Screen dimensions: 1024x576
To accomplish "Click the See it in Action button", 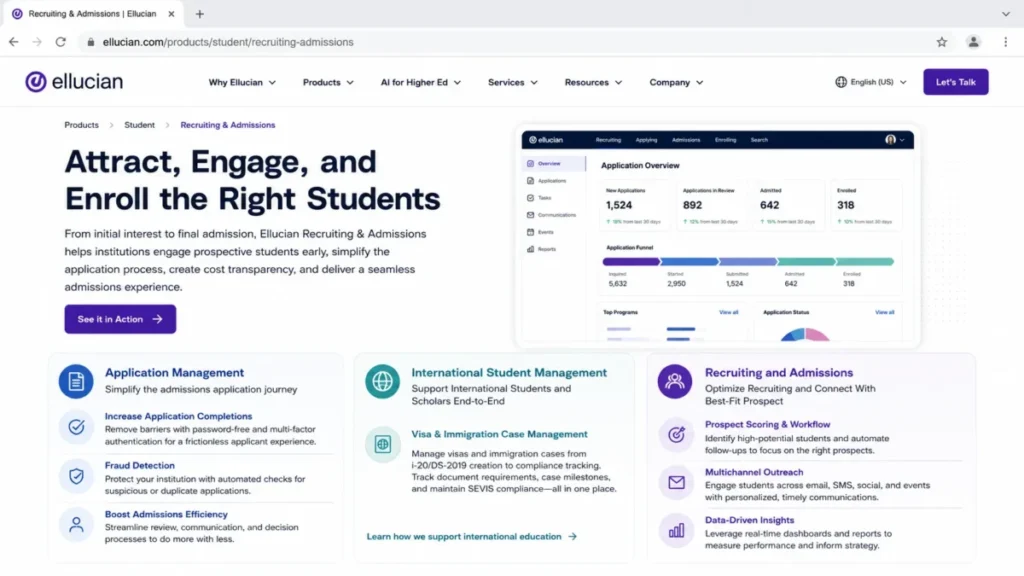I will click(120, 319).
